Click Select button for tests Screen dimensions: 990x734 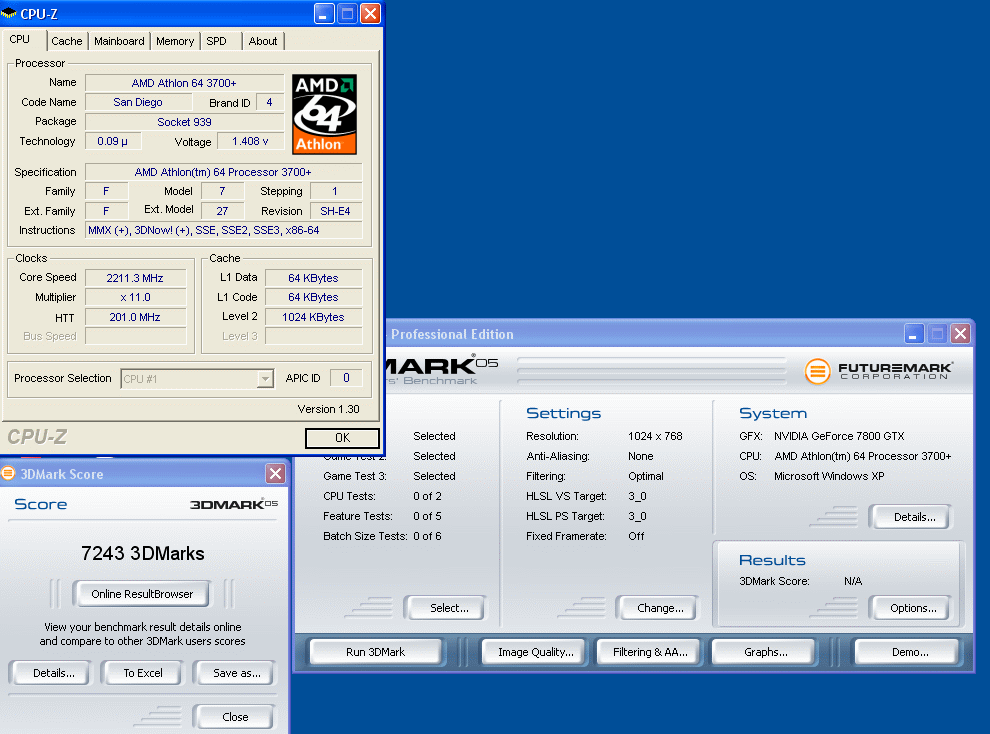(448, 608)
